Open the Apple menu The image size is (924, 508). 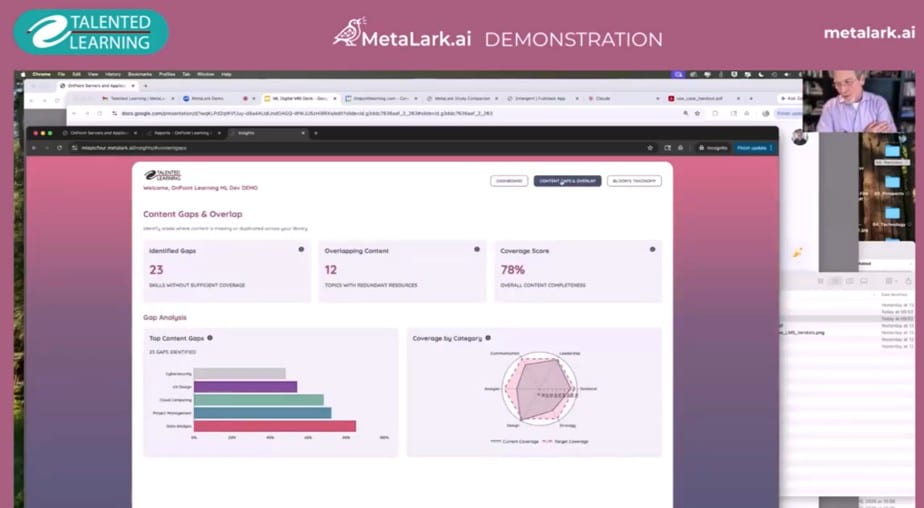pos(24,74)
